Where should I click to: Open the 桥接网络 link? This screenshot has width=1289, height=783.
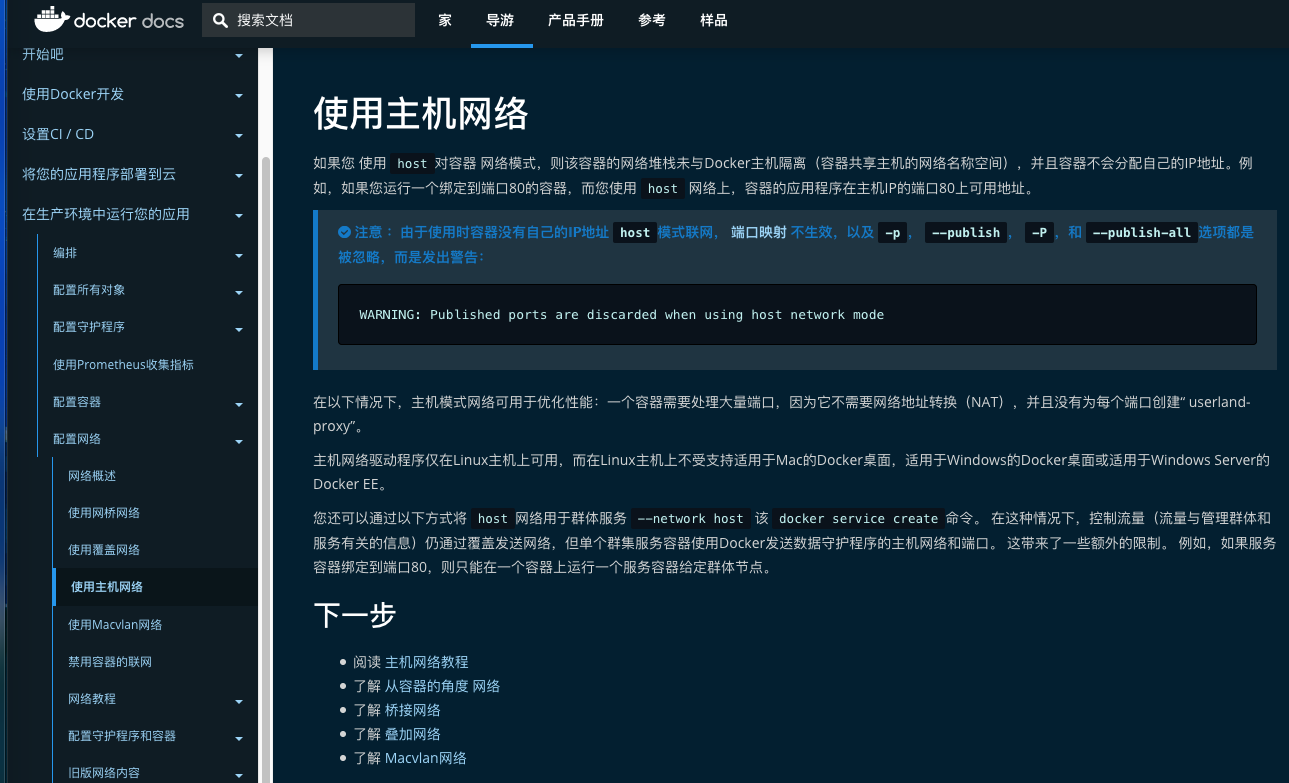pyautogui.click(x=413, y=710)
